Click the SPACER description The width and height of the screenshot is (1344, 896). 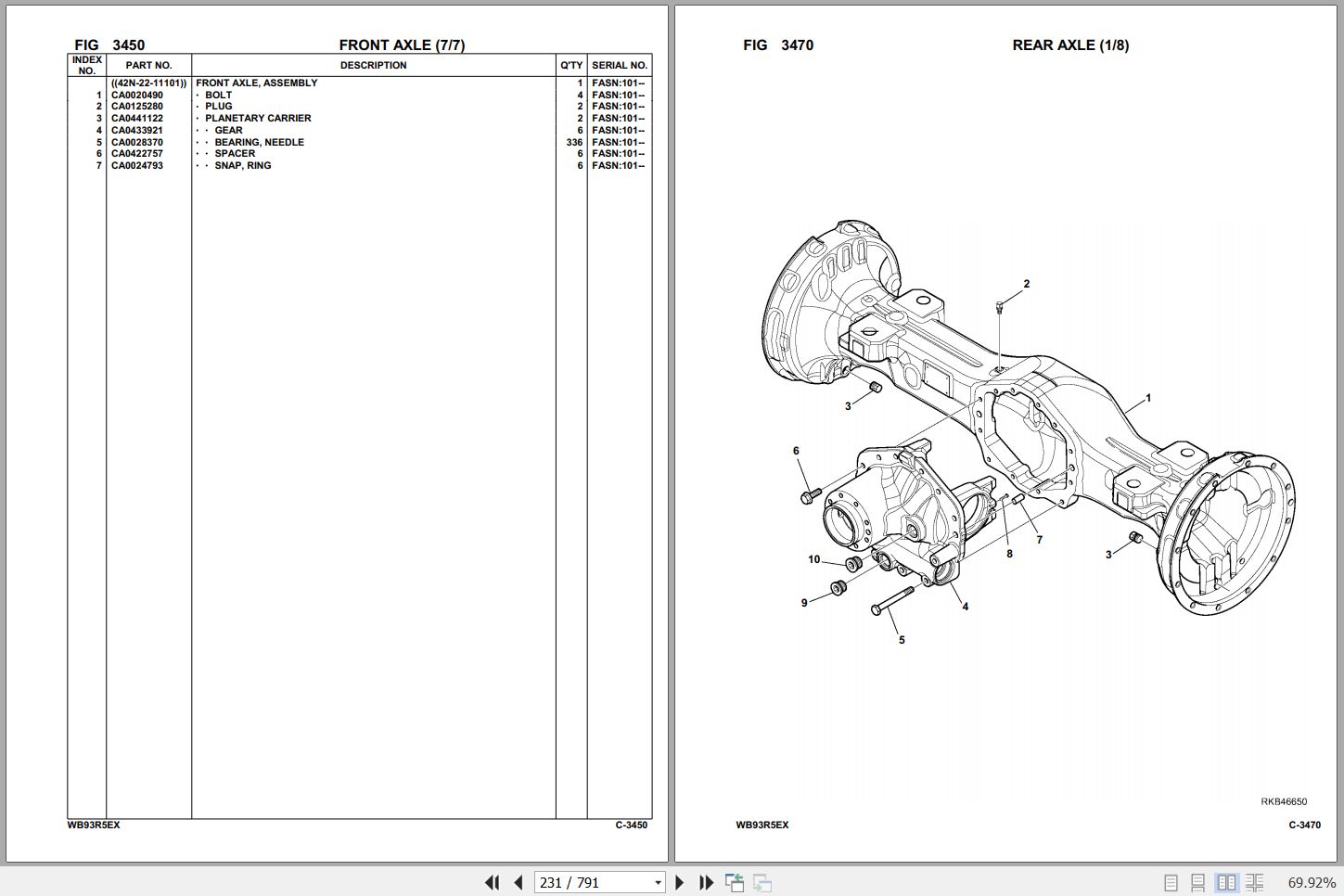pyautogui.click(x=235, y=154)
